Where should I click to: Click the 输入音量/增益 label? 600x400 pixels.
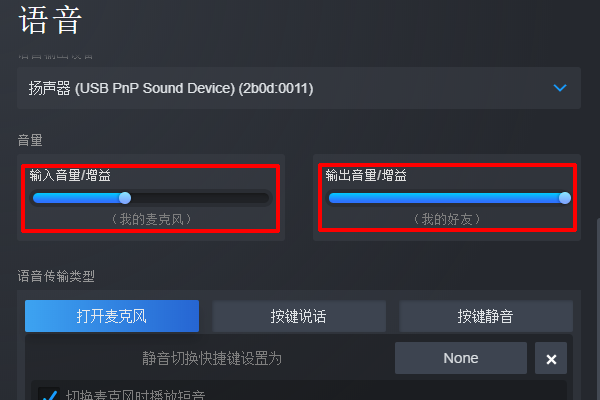[x=70, y=175]
